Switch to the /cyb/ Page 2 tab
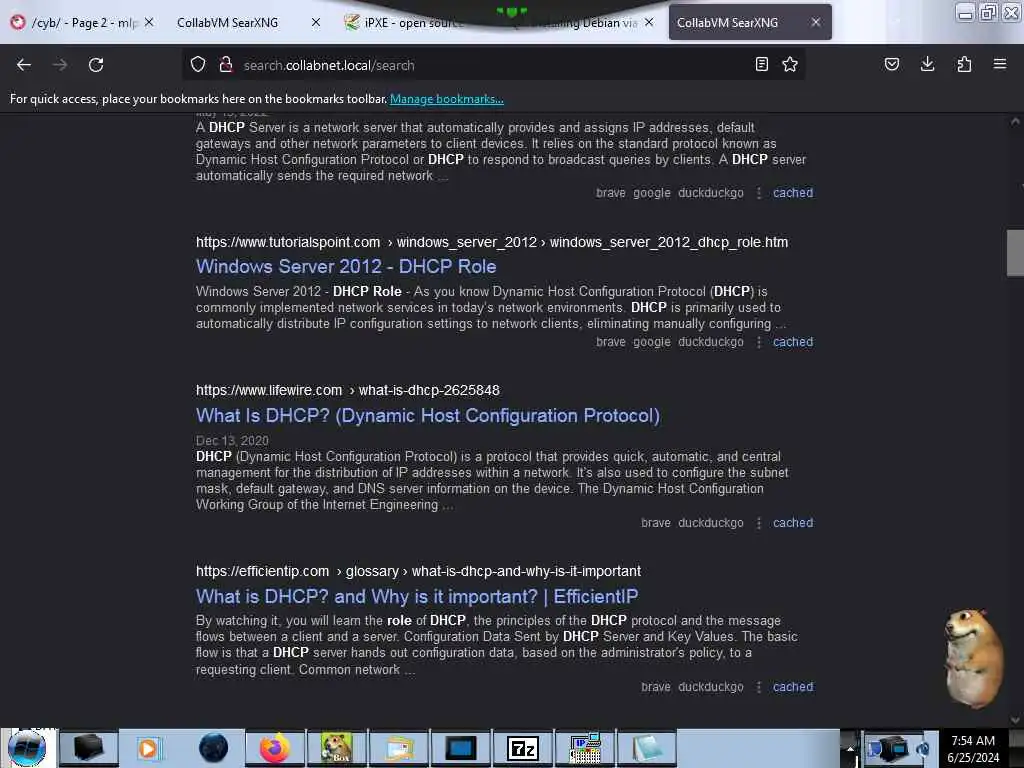Screen dimensions: 1024x768 point(84,22)
